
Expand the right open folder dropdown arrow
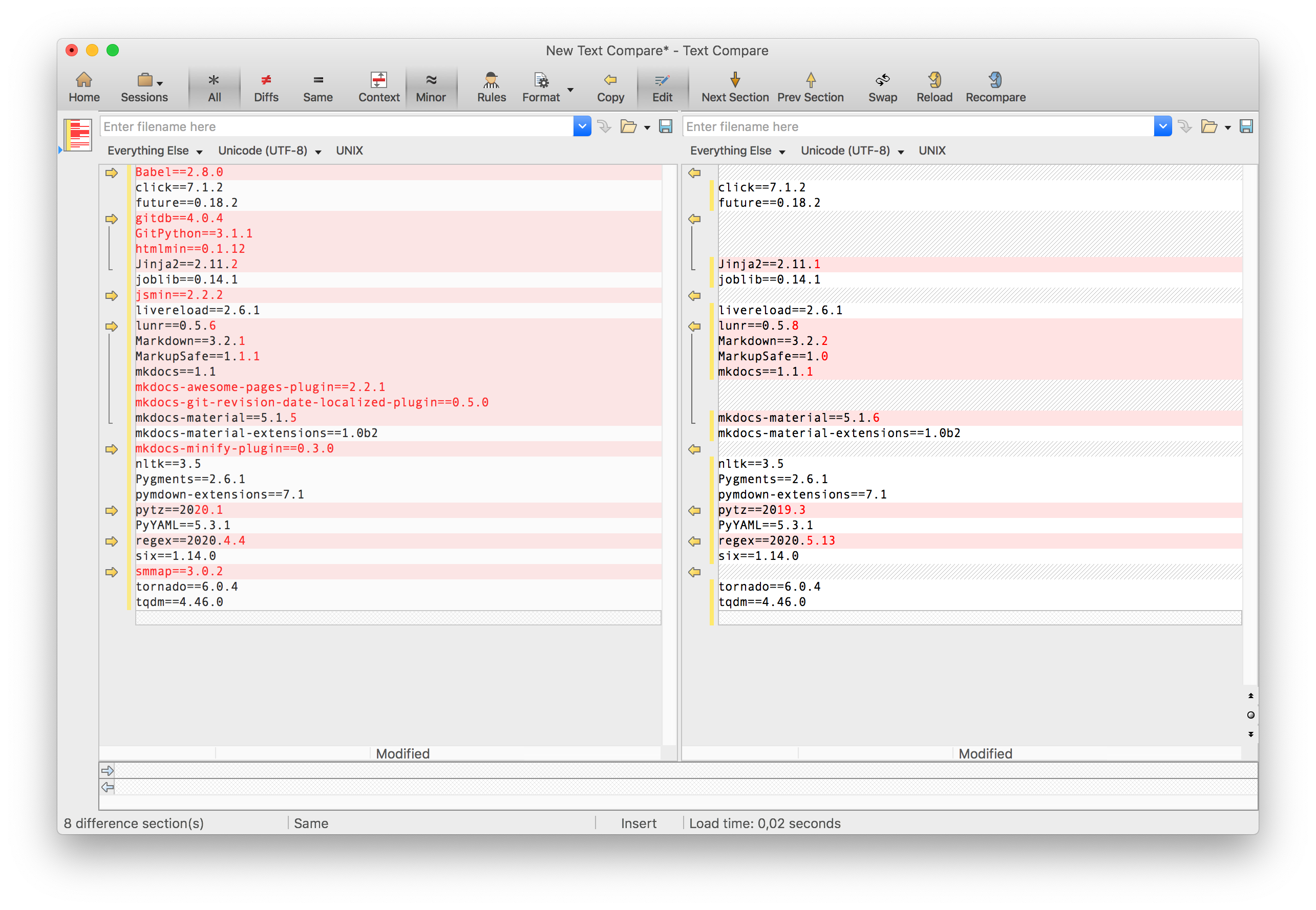1227,128
